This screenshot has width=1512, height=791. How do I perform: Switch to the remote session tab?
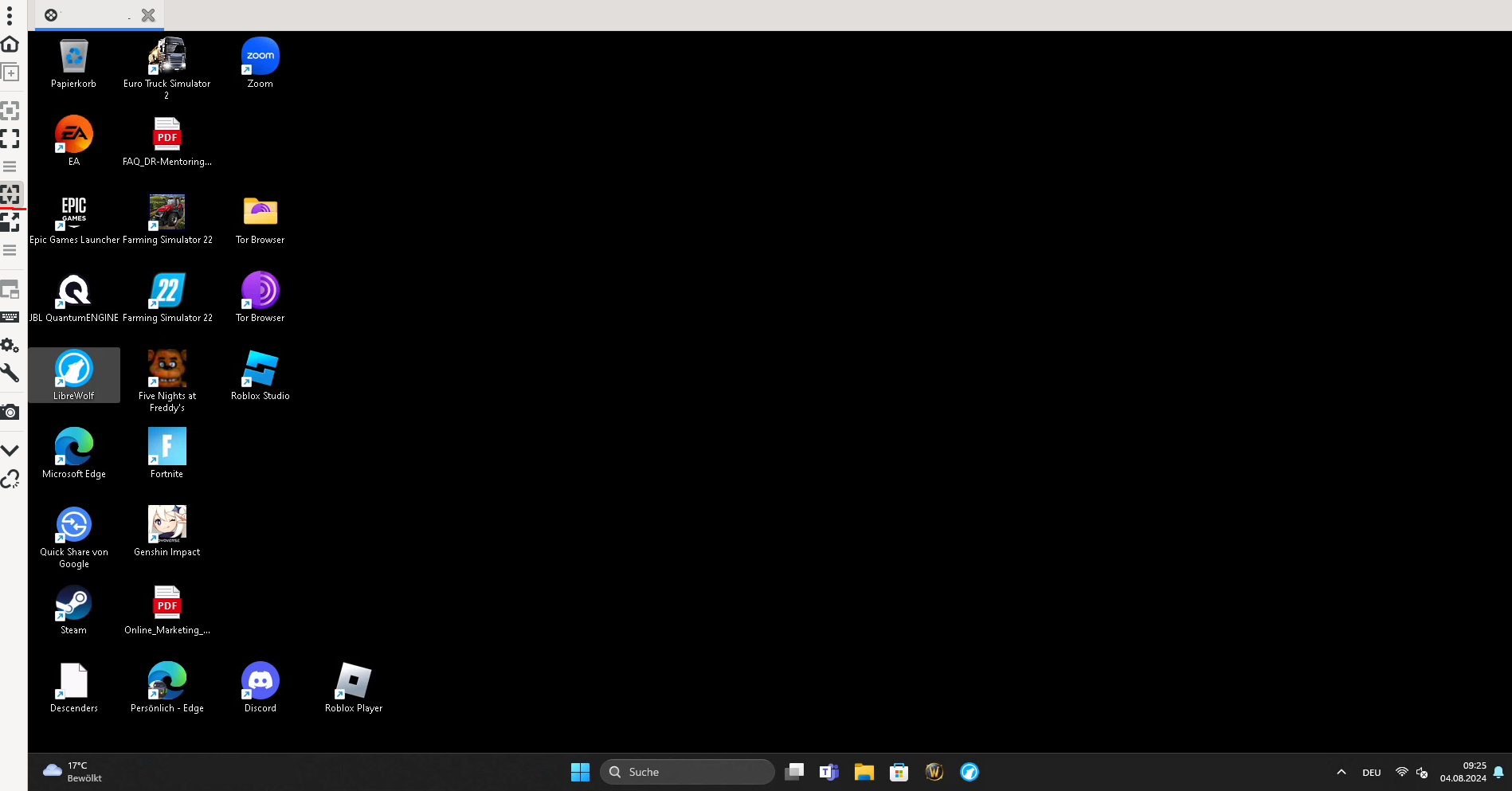click(88, 15)
